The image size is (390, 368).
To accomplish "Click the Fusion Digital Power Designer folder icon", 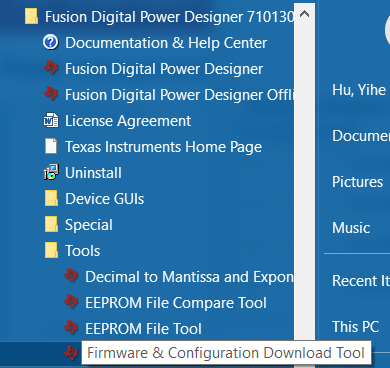I will 31,16.
